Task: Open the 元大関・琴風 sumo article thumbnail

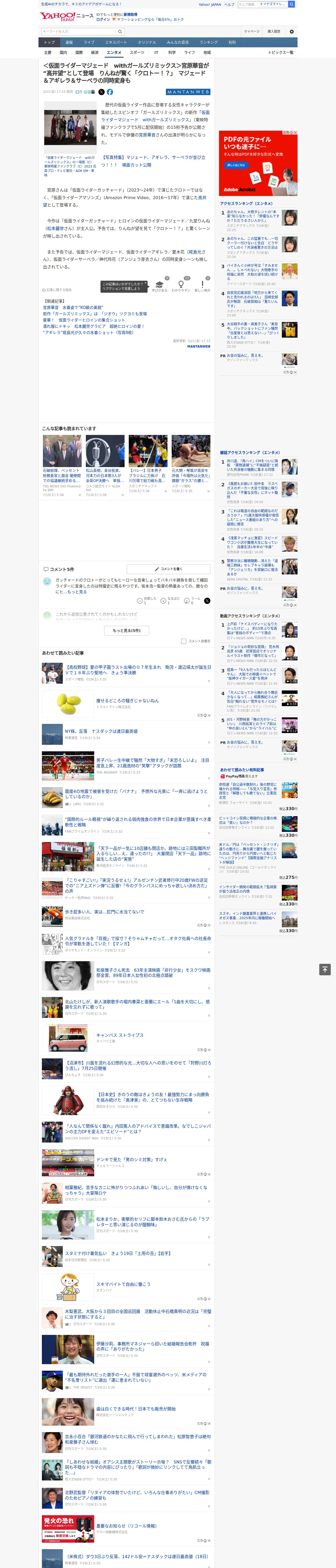Action: tap(191, 451)
